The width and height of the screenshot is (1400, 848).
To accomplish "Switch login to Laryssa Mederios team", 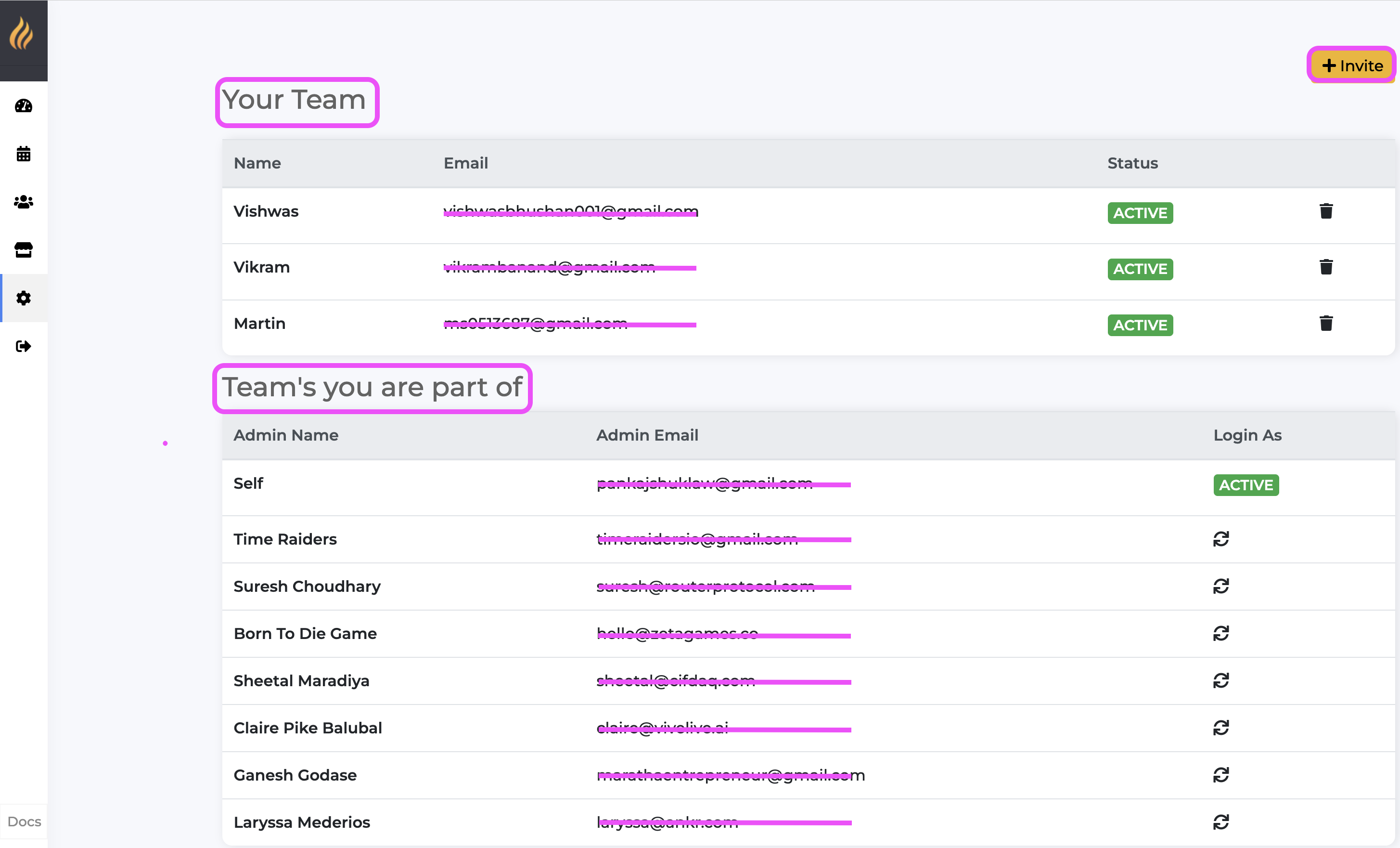I will click(1220, 822).
